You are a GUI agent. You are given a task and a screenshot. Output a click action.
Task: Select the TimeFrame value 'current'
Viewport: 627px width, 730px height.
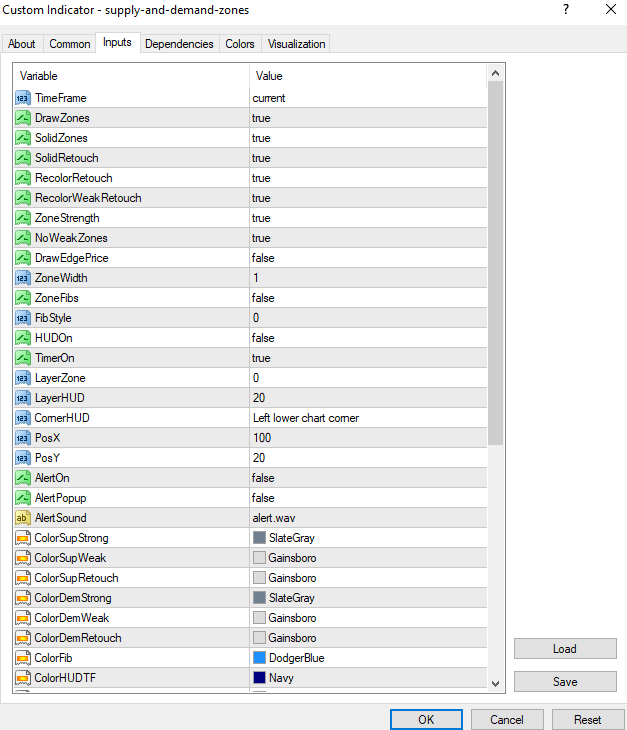point(269,98)
